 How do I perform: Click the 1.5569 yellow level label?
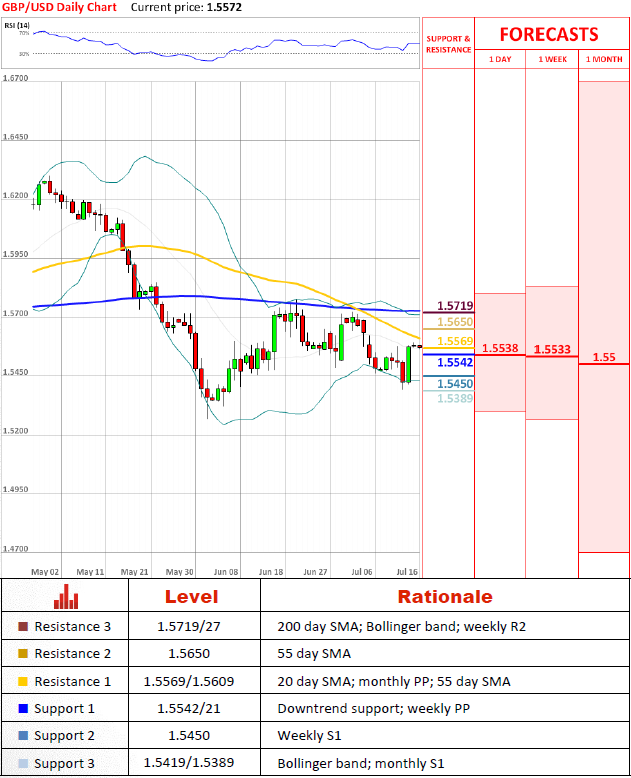tap(455, 341)
